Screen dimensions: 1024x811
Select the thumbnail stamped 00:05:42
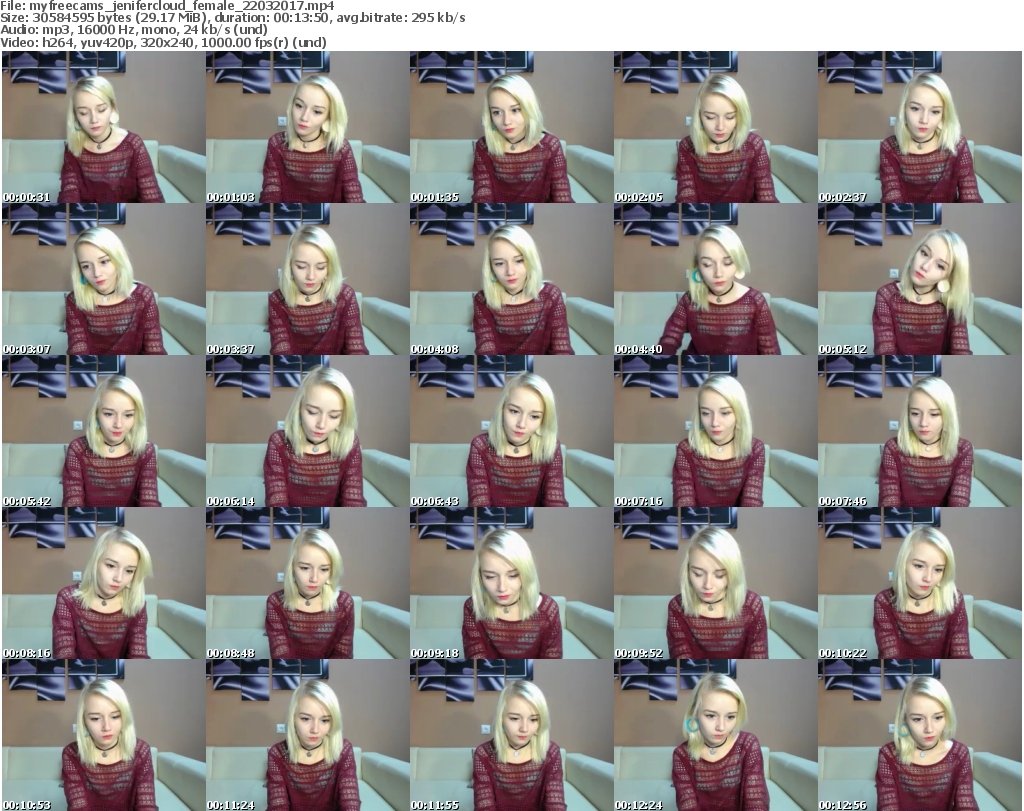tap(103, 432)
